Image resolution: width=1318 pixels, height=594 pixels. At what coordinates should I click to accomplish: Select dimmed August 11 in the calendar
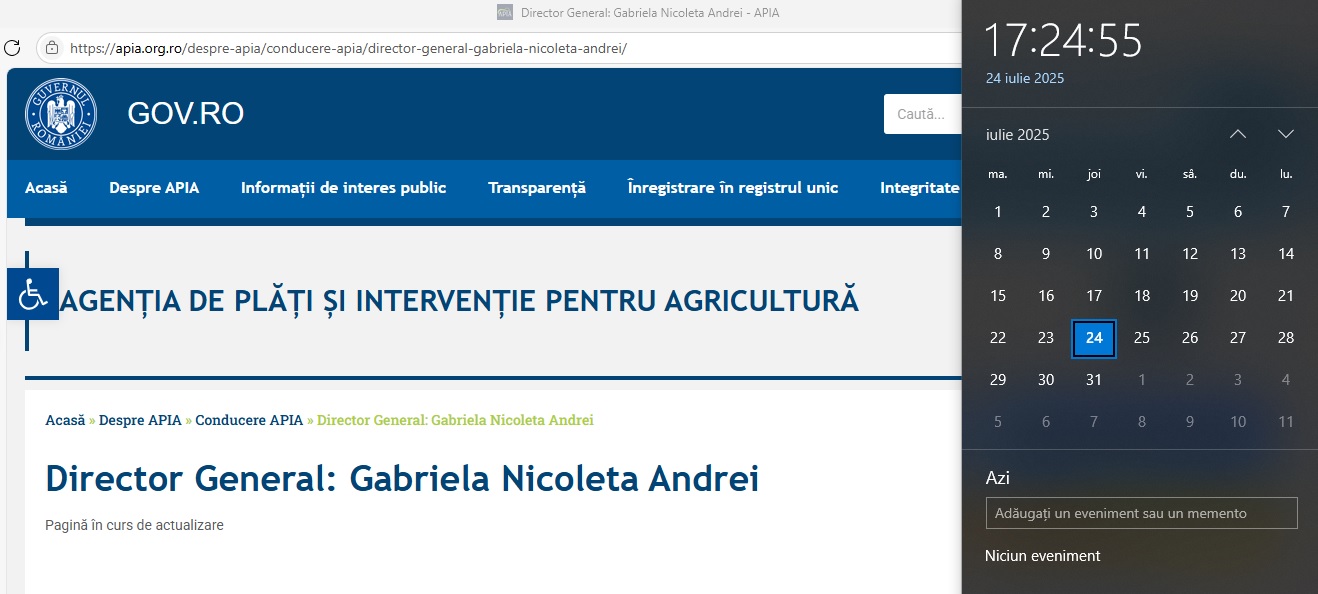[x=1286, y=422]
